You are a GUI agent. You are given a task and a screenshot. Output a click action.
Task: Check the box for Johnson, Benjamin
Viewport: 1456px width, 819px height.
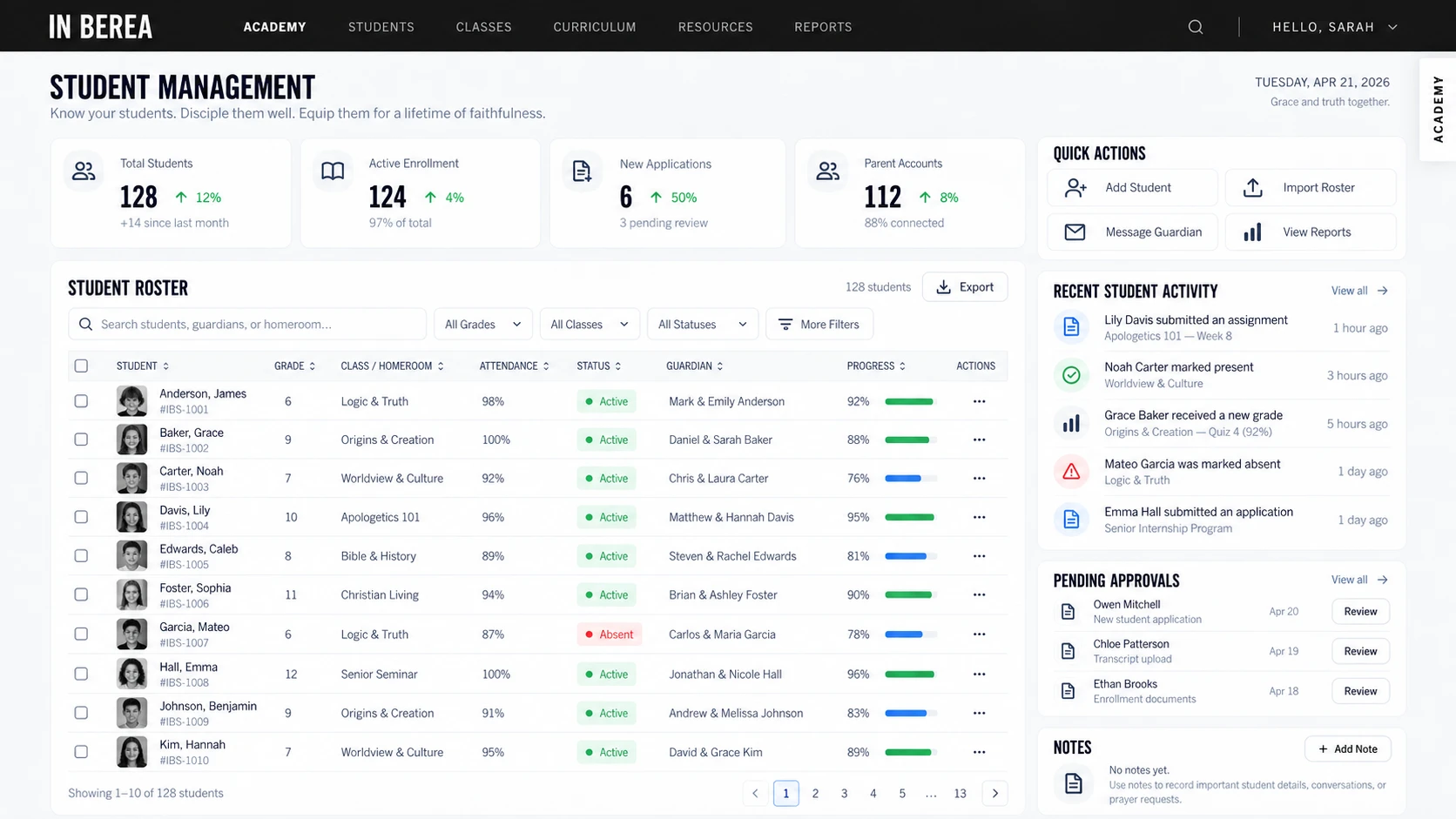pyautogui.click(x=81, y=713)
